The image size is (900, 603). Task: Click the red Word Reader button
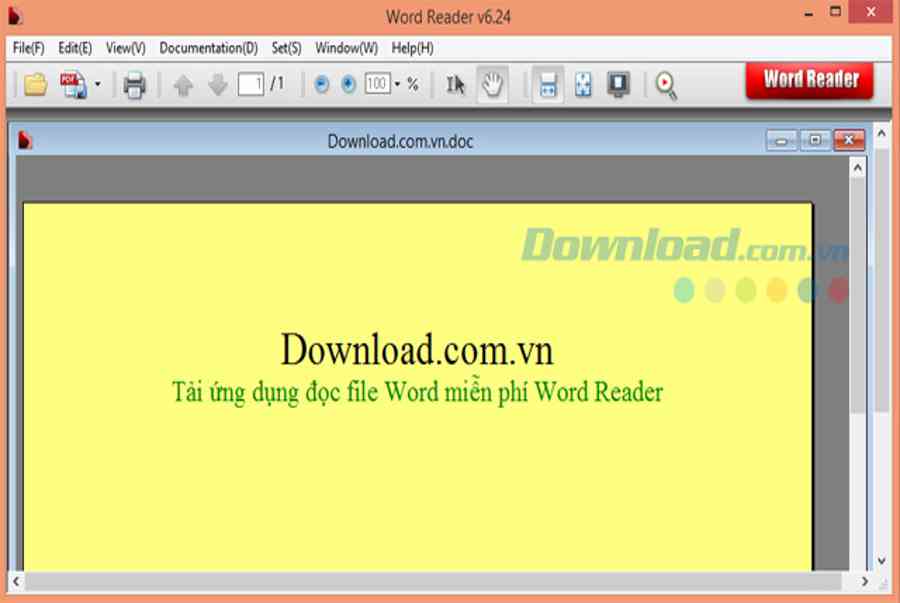pyautogui.click(x=809, y=80)
